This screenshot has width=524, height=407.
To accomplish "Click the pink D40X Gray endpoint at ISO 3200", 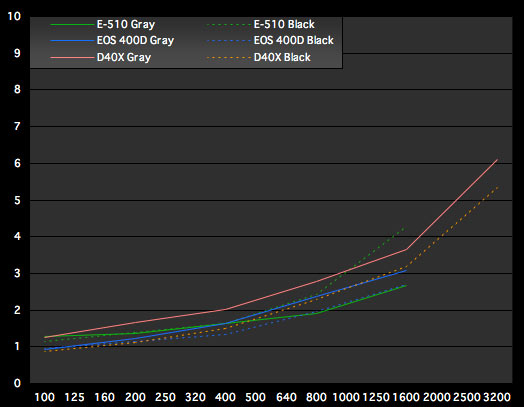I will pyautogui.click(x=497, y=160).
